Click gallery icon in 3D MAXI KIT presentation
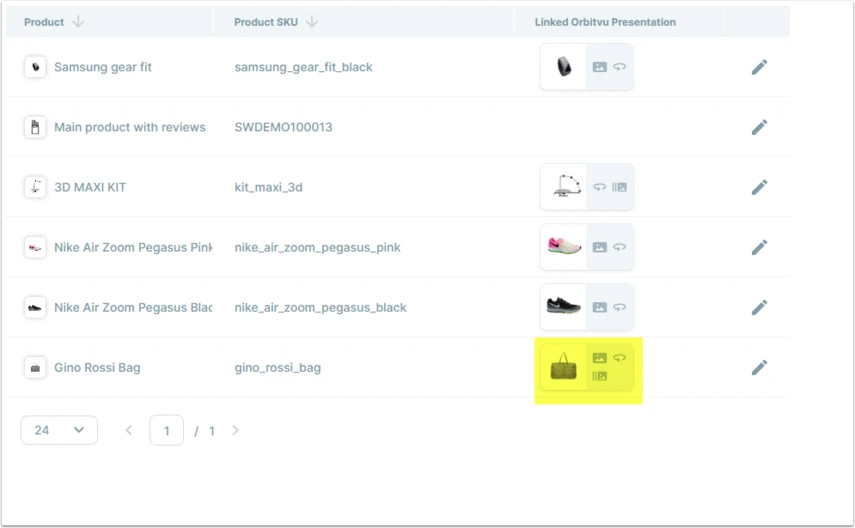This screenshot has height=528, width=855. pyautogui.click(x=619, y=187)
